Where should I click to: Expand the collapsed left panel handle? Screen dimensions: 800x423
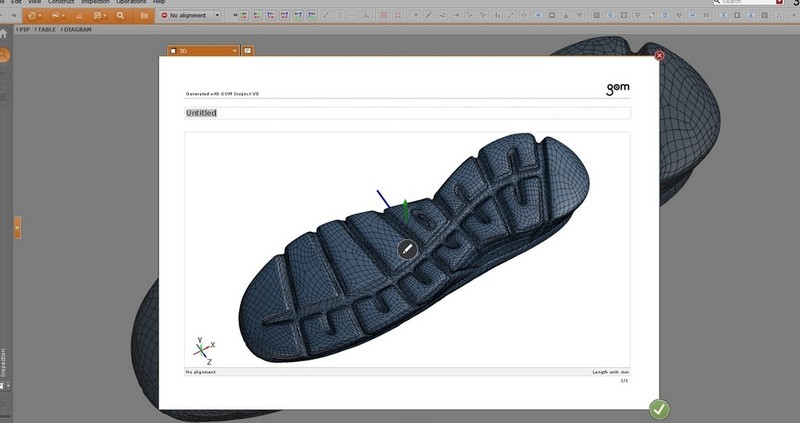pyautogui.click(x=17, y=228)
